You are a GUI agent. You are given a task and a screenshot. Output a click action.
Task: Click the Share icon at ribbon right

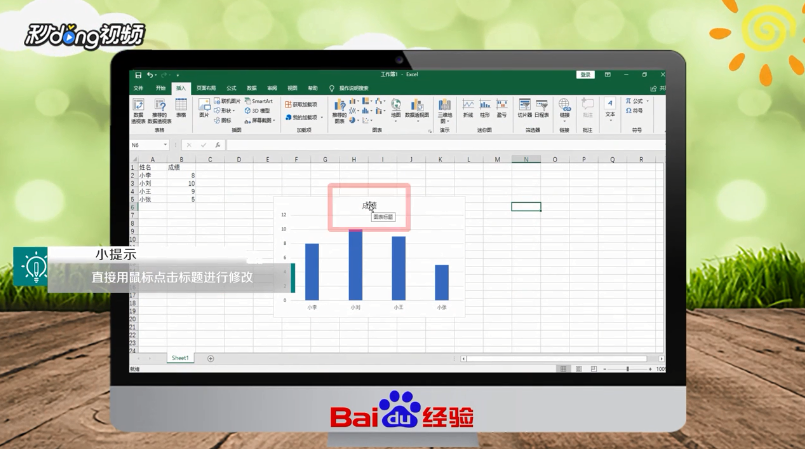point(654,88)
